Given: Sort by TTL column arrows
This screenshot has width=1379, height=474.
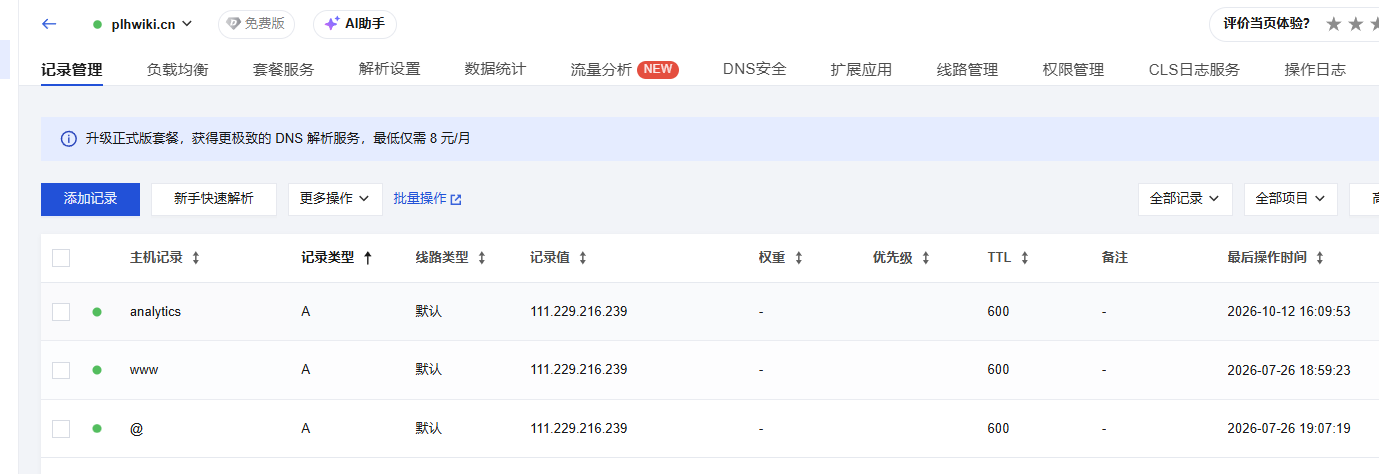Looking at the screenshot, I should click(1024, 258).
